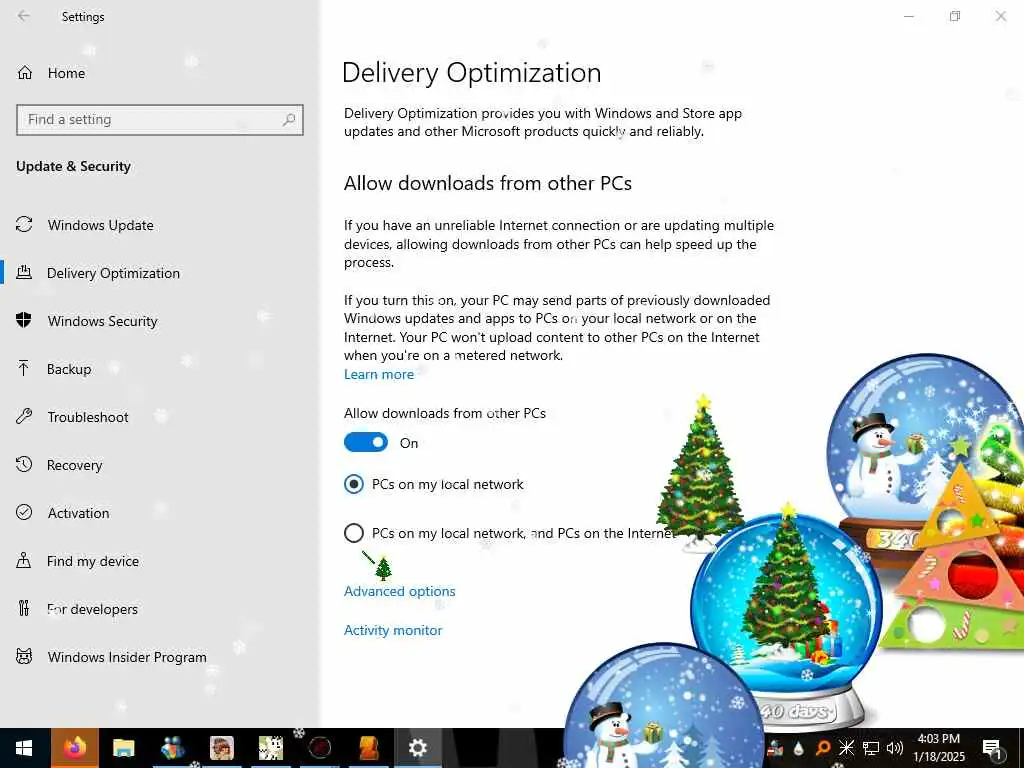This screenshot has height=768, width=1024.
Task: Switch to the Recovery page
Action: (x=74, y=465)
